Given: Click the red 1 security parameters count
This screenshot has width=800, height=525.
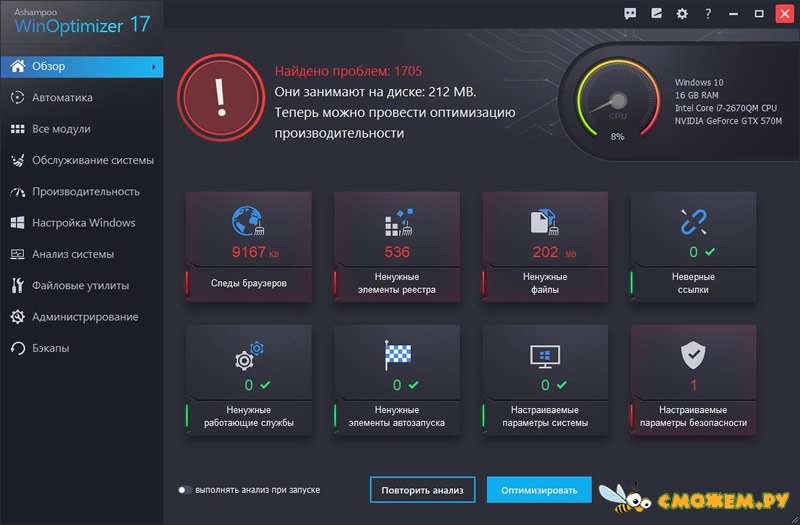Looking at the screenshot, I should [x=693, y=385].
